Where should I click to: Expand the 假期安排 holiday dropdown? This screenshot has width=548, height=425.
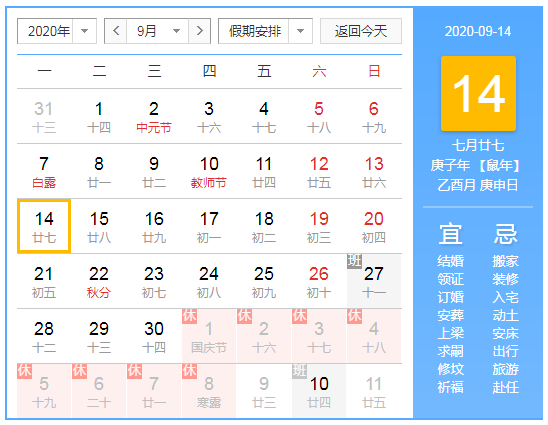pyautogui.click(x=265, y=31)
